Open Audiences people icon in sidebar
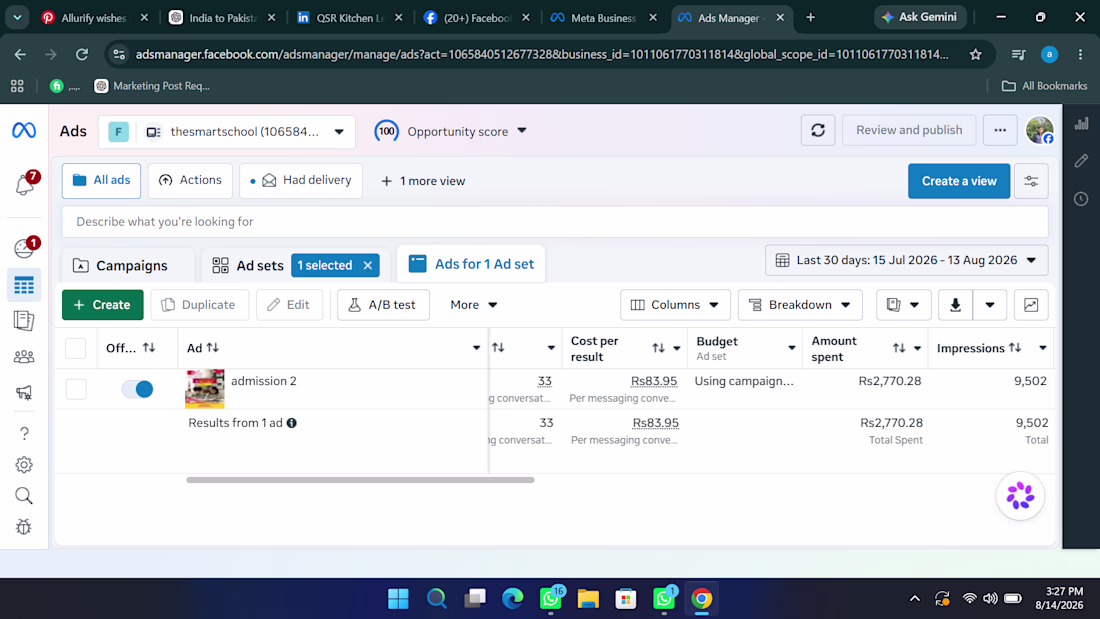 click(x=24, y=357)
